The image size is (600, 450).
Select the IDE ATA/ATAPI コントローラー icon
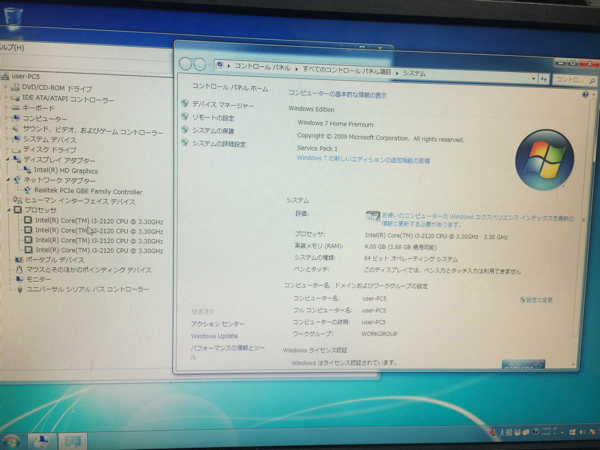16,98
